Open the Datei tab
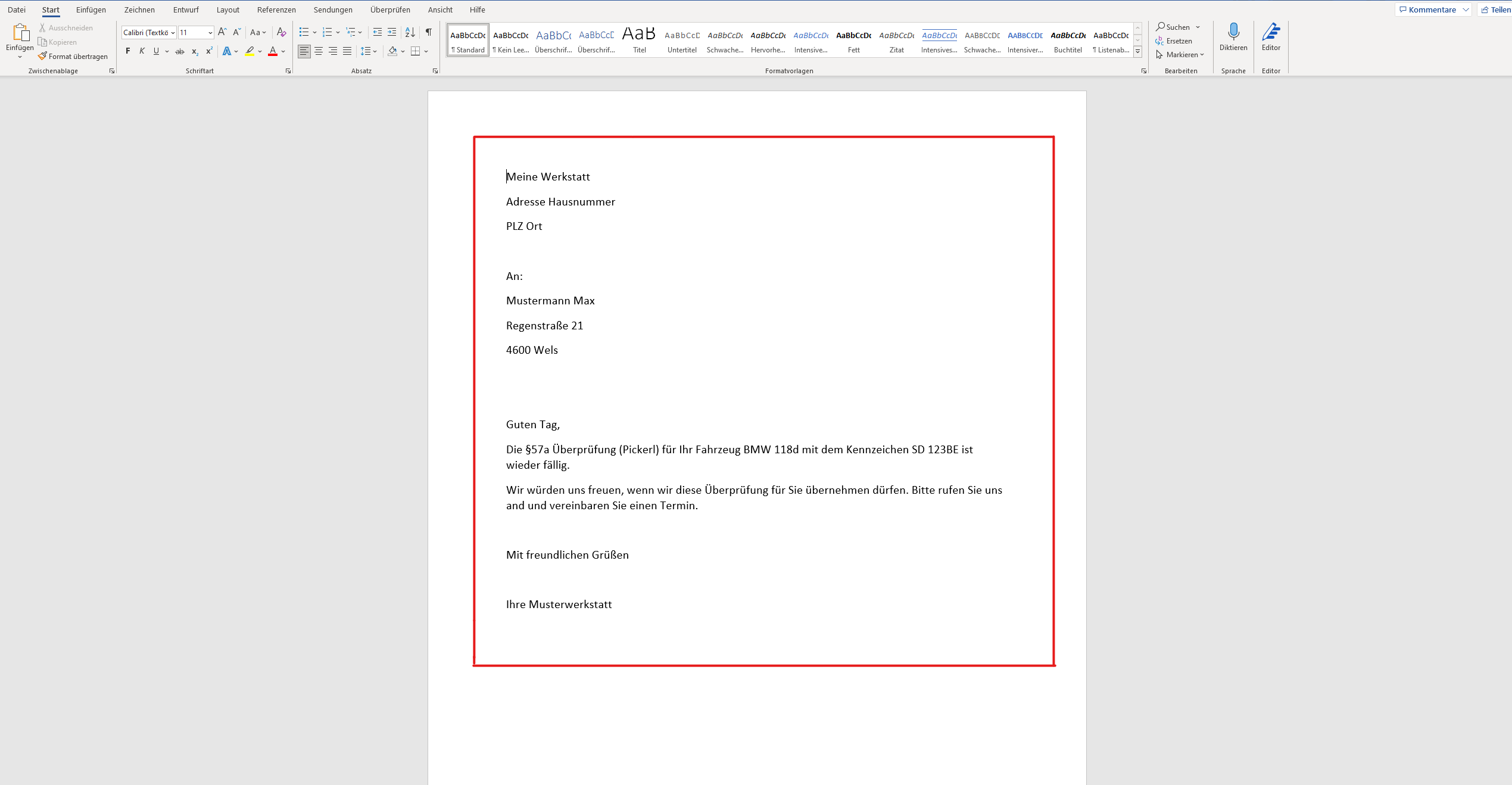This screenshot has height=785, width=1512. tap(17, 10)
